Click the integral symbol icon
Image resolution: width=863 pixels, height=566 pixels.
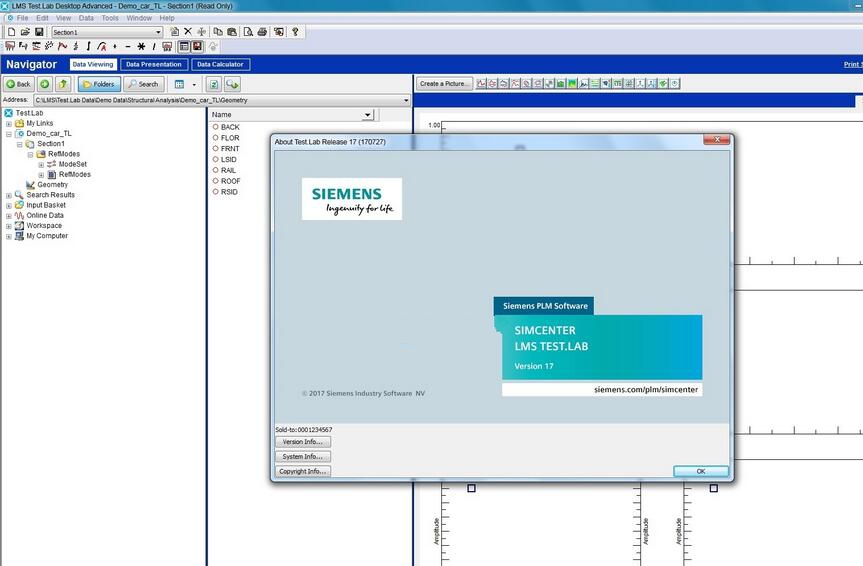tap(88, 47)
